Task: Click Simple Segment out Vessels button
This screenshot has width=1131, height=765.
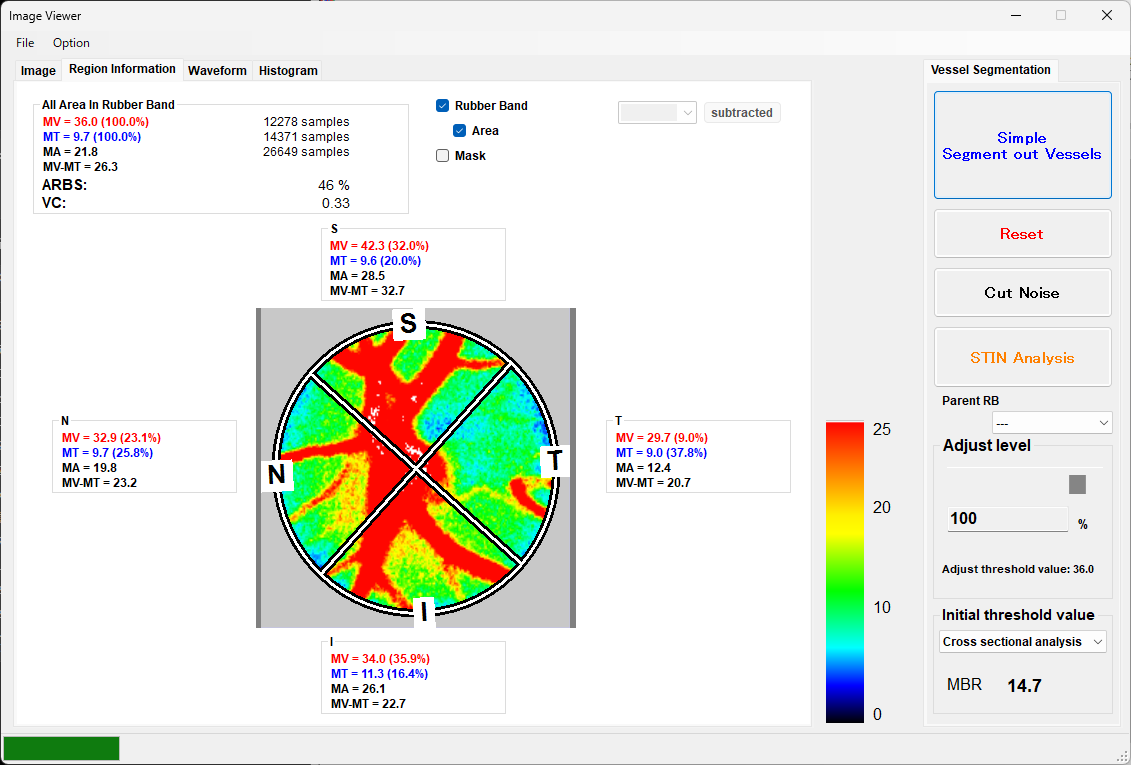Action: (x=1022, y=146)
